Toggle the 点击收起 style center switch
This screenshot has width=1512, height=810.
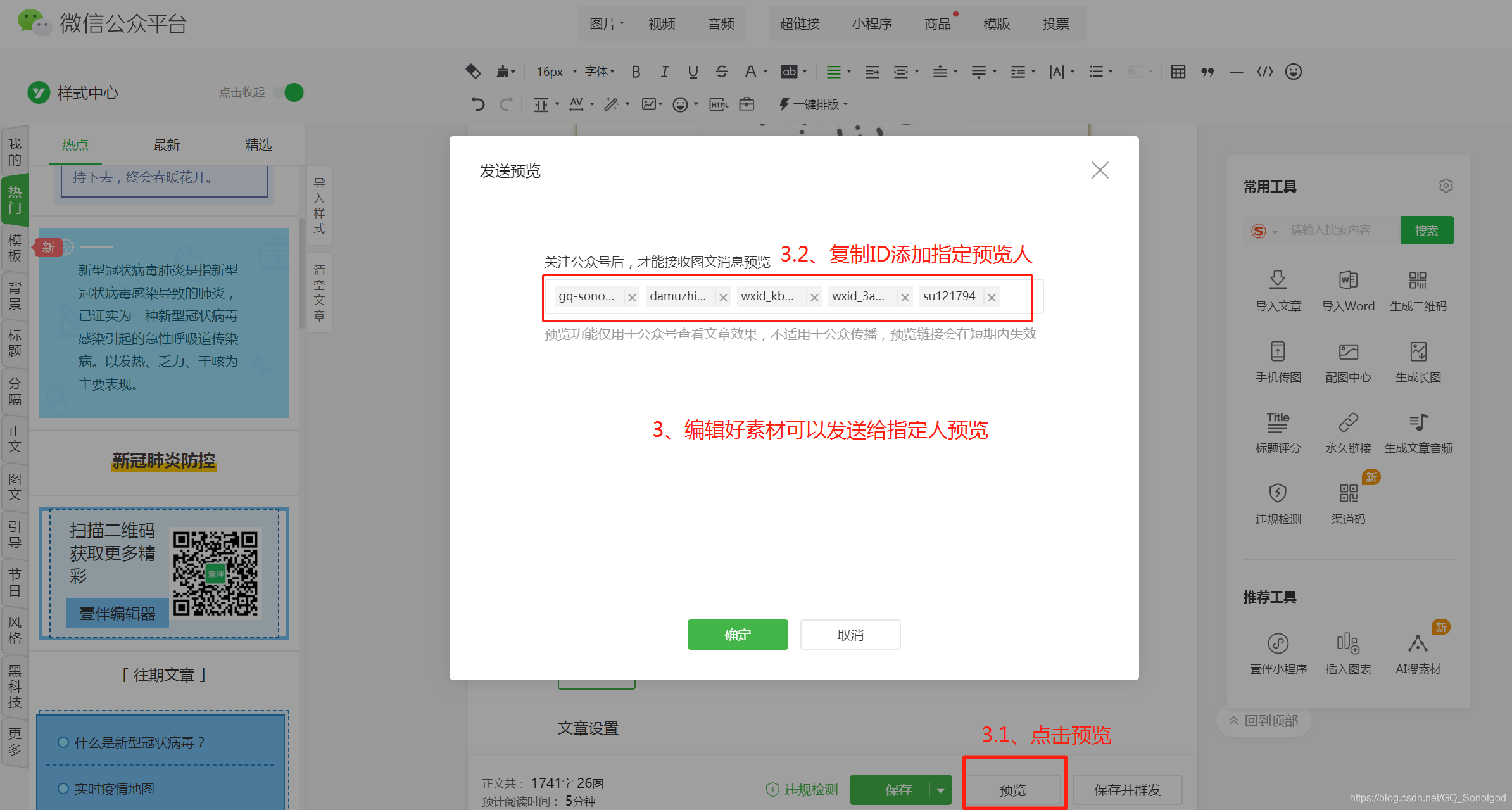point(289,92)
